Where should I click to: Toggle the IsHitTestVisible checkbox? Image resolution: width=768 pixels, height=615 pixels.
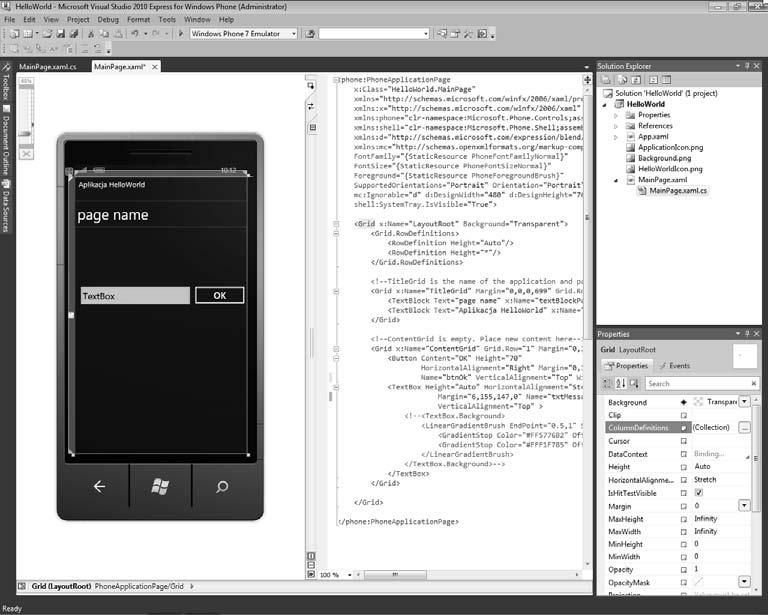(x=699, y=493)
